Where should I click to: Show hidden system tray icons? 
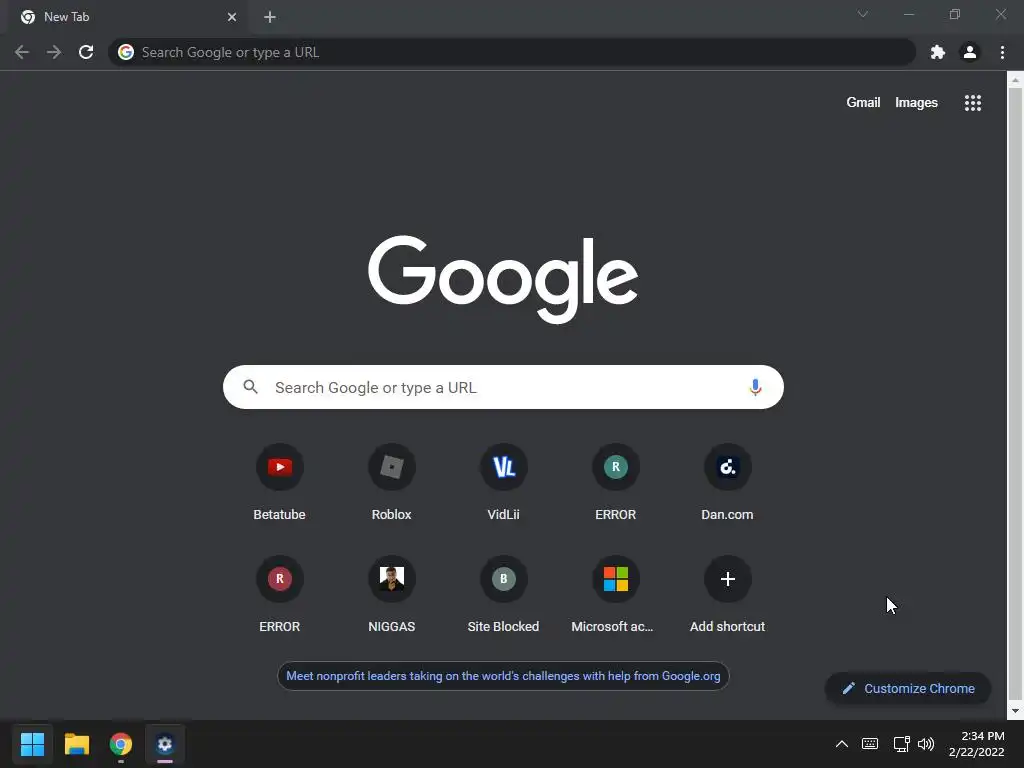point(842,744)
